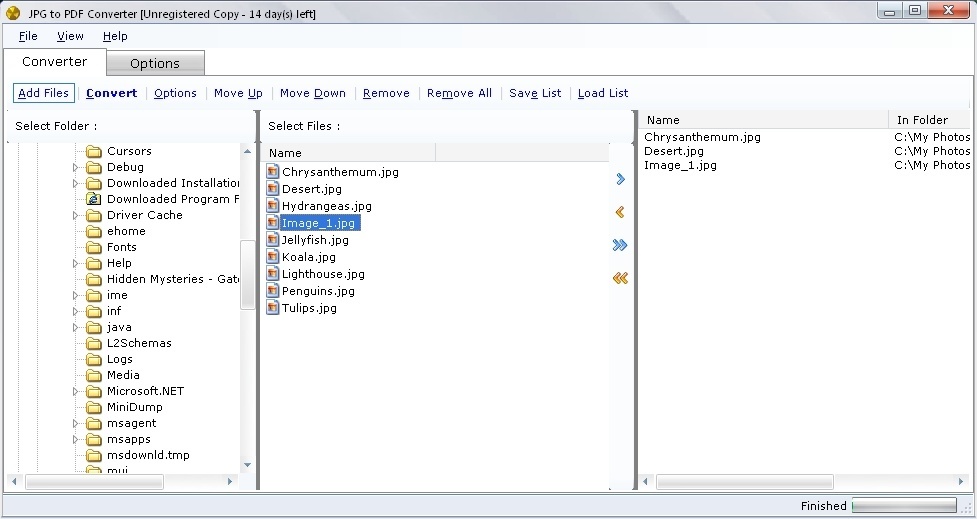Click the file icon beside Chrysanthemum.jpg in Select Files

point(272,172)
